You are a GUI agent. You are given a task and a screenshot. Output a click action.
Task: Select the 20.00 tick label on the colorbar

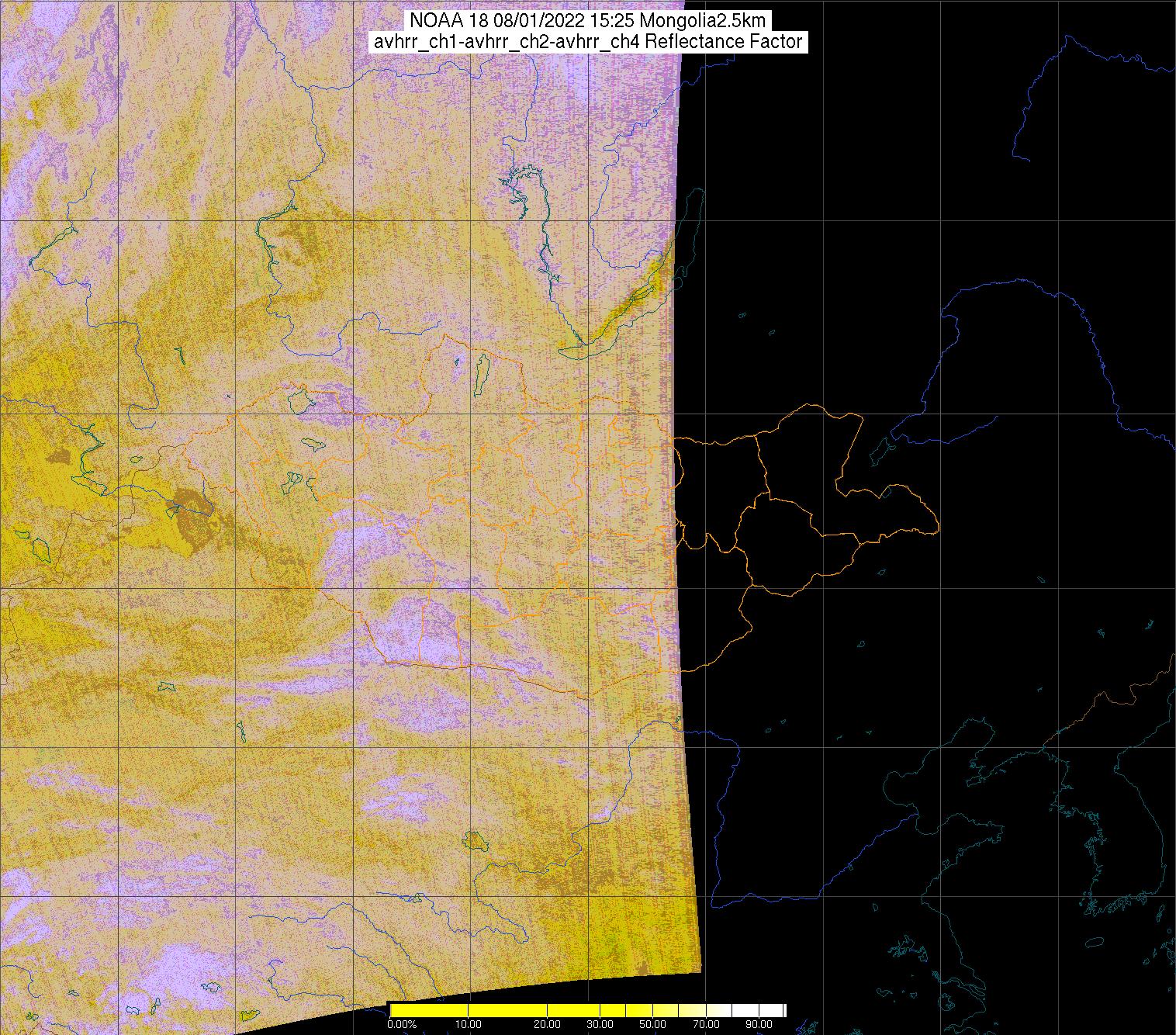coord(548,1024)
